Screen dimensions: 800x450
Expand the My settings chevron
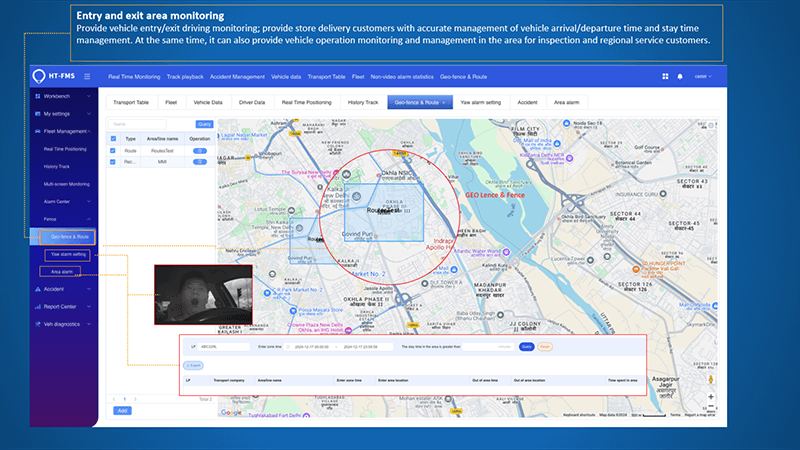click(x=89, y=114)
